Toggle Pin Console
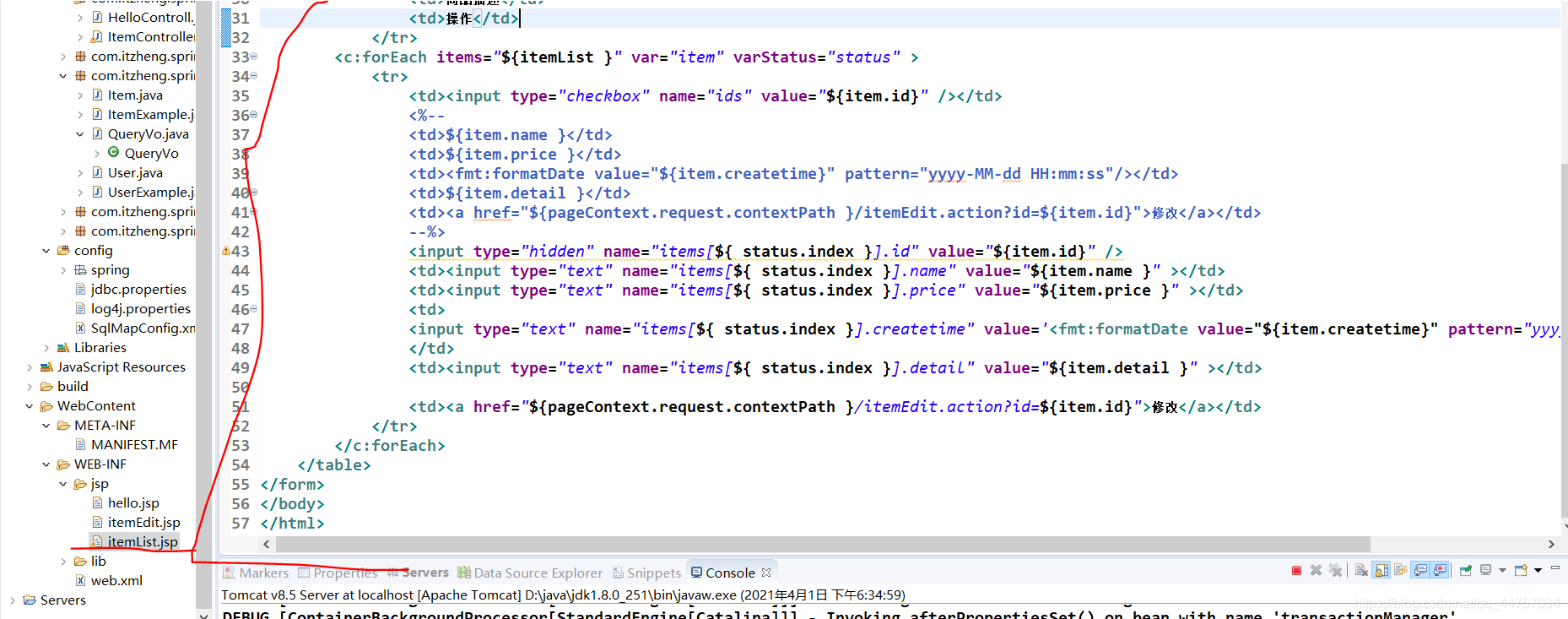 coord(1466,570)
